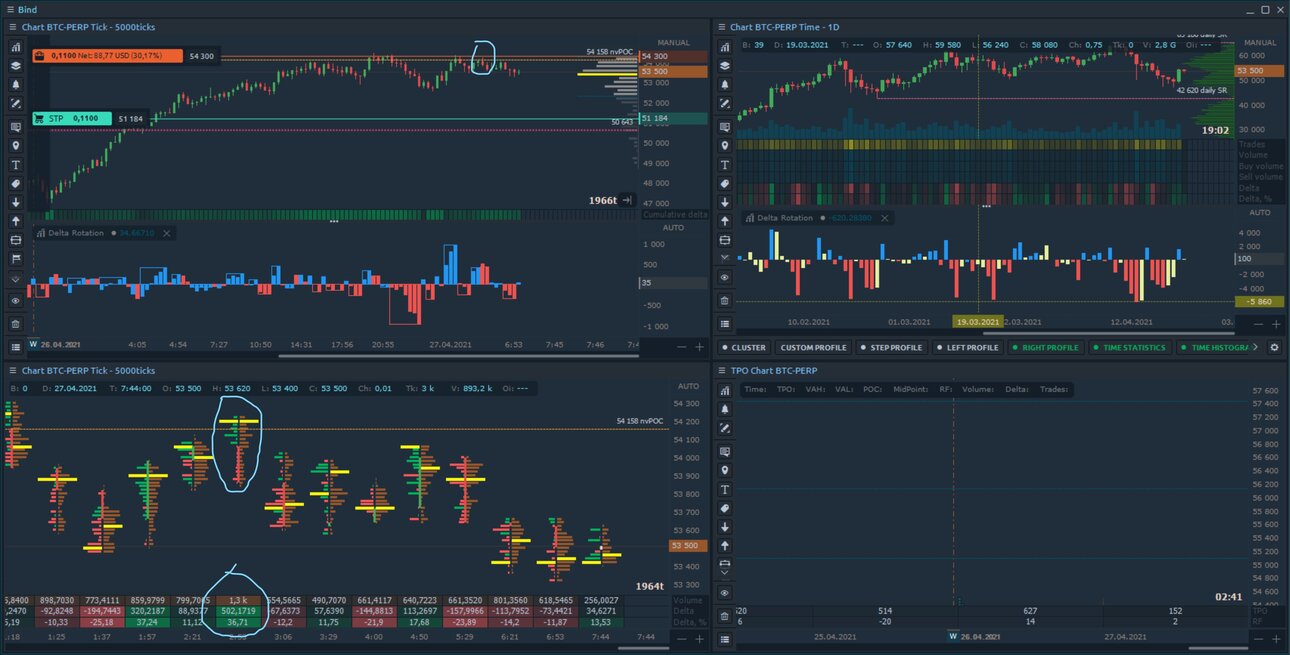The width and height of the screenshot is (1290, 655).
Task: Jump to latest bar arrow near 1966t
Action: 627,201
